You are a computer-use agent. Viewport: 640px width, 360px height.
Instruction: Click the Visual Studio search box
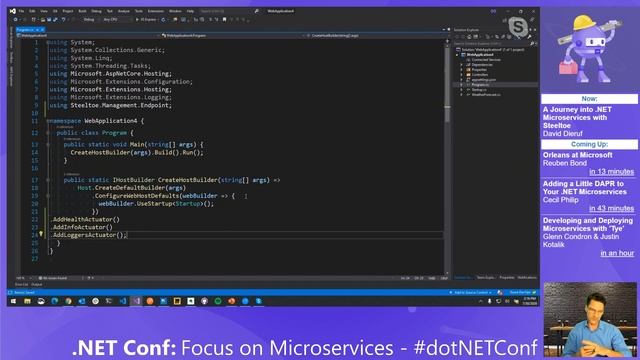(x=230, y=11)
